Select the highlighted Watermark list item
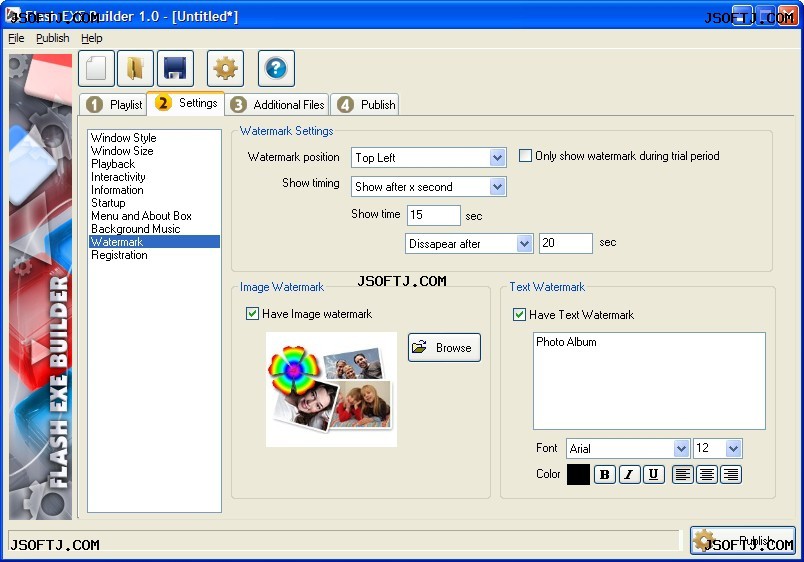804x562 pixels. 154,242
